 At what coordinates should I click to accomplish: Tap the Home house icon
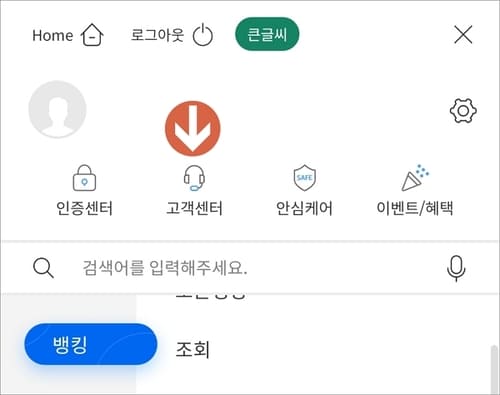click(92, 35)
